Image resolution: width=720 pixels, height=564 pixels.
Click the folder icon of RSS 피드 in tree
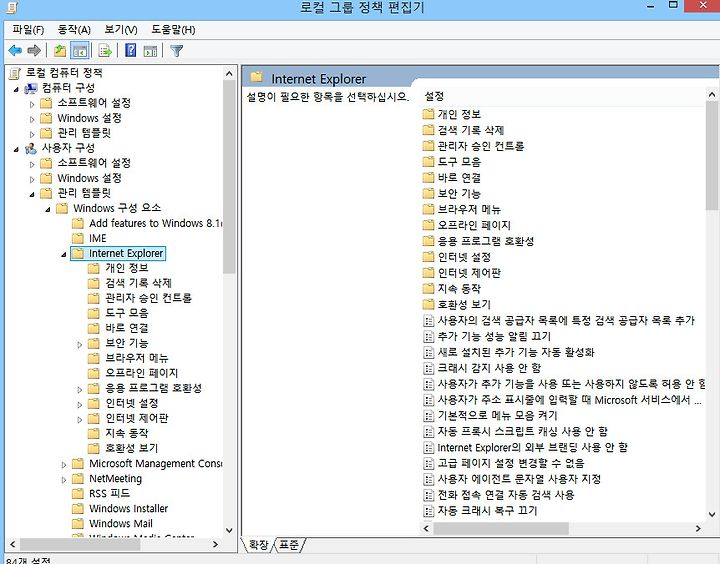(x=78, y=493)
